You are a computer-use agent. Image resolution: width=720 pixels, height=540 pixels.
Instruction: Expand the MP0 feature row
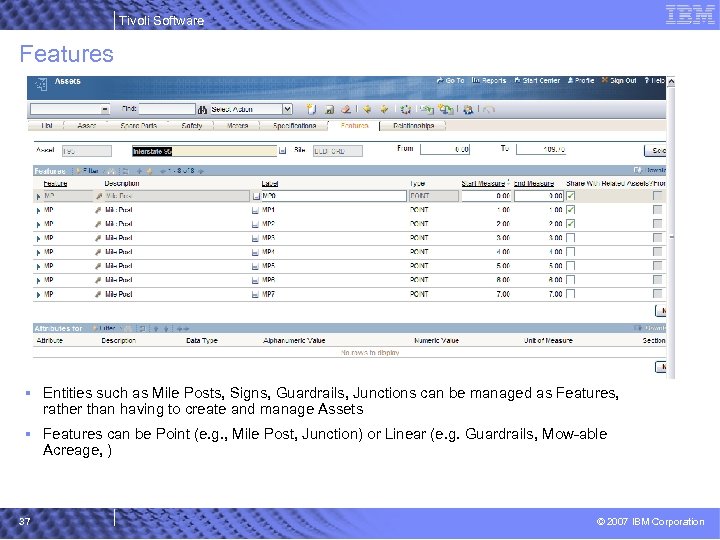pyautogui.click(x=39, y=197)
